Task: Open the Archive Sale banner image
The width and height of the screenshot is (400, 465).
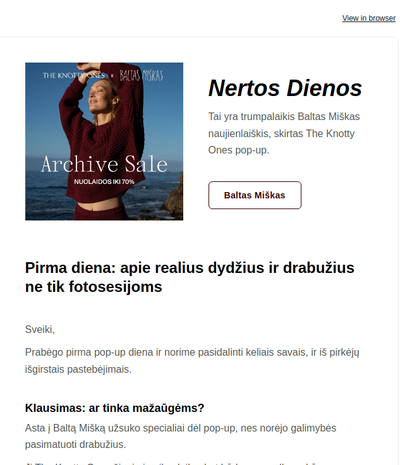Action: tap(104, 141)
